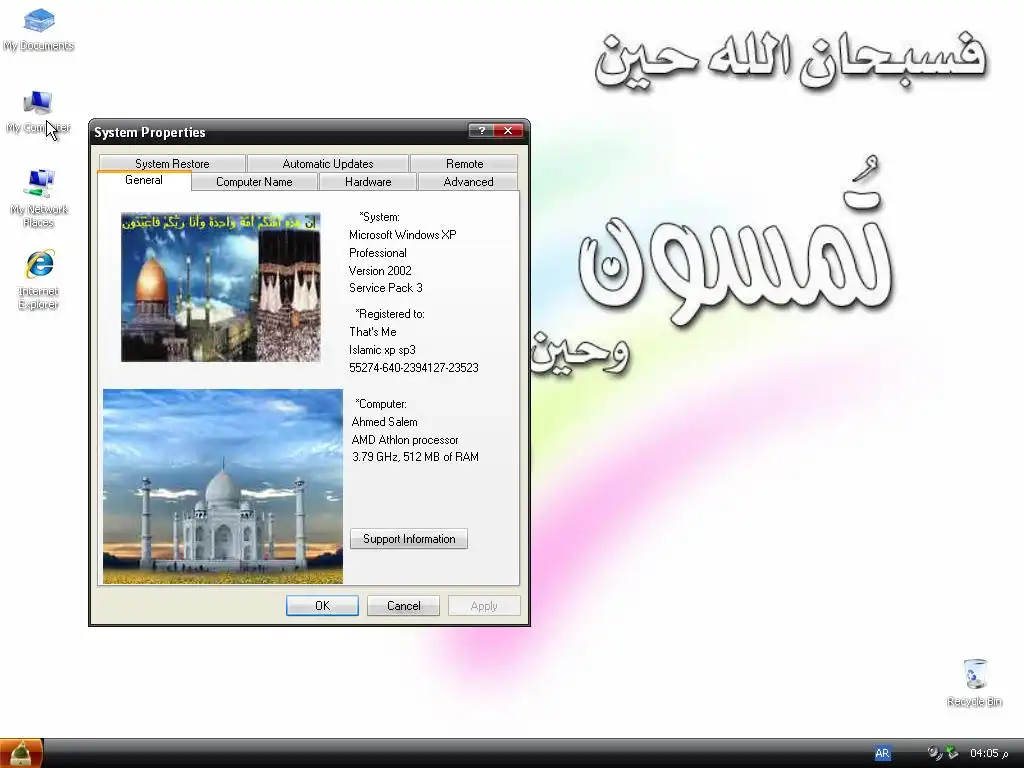Select the General tab

point(144,180)
